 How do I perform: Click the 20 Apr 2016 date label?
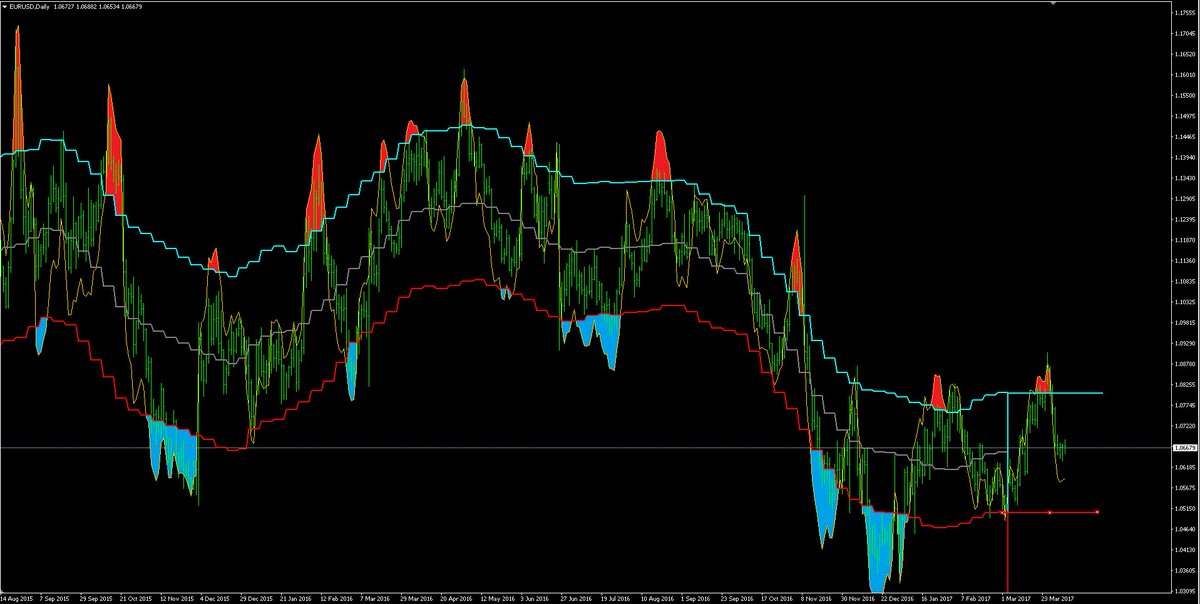(x=457, y=598)
